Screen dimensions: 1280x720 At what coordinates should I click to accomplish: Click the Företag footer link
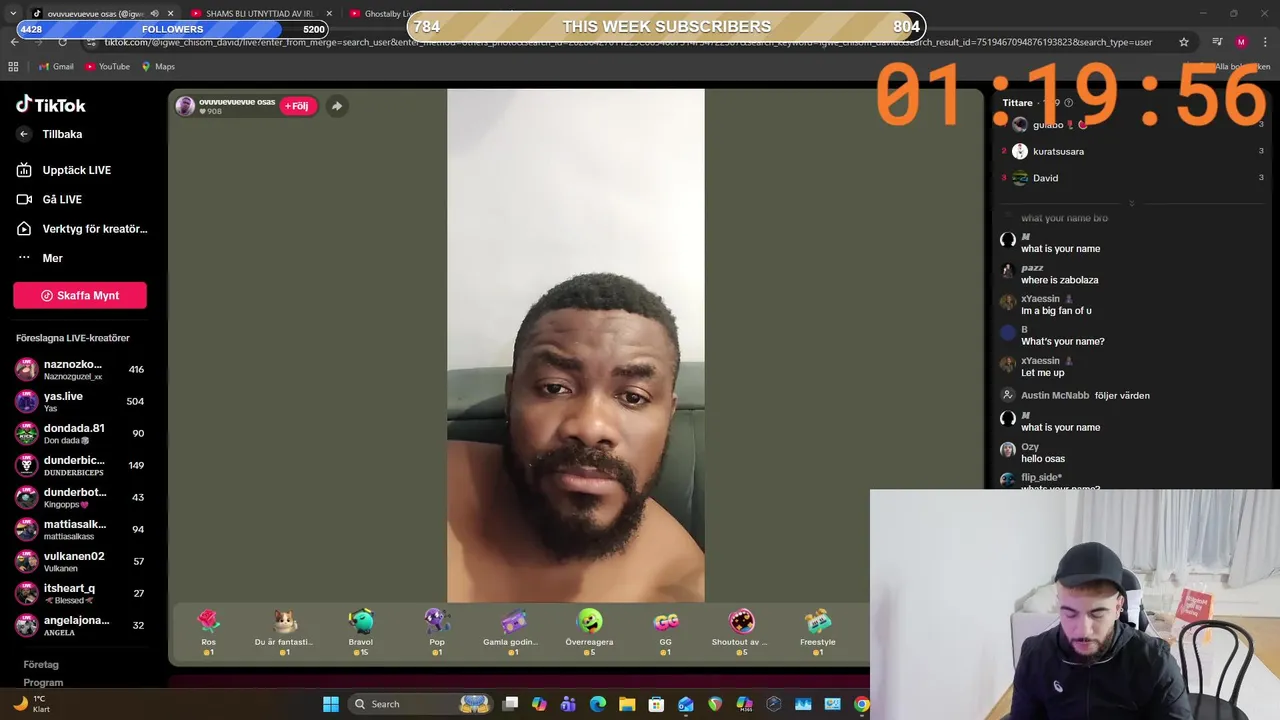tap(41, 664)
